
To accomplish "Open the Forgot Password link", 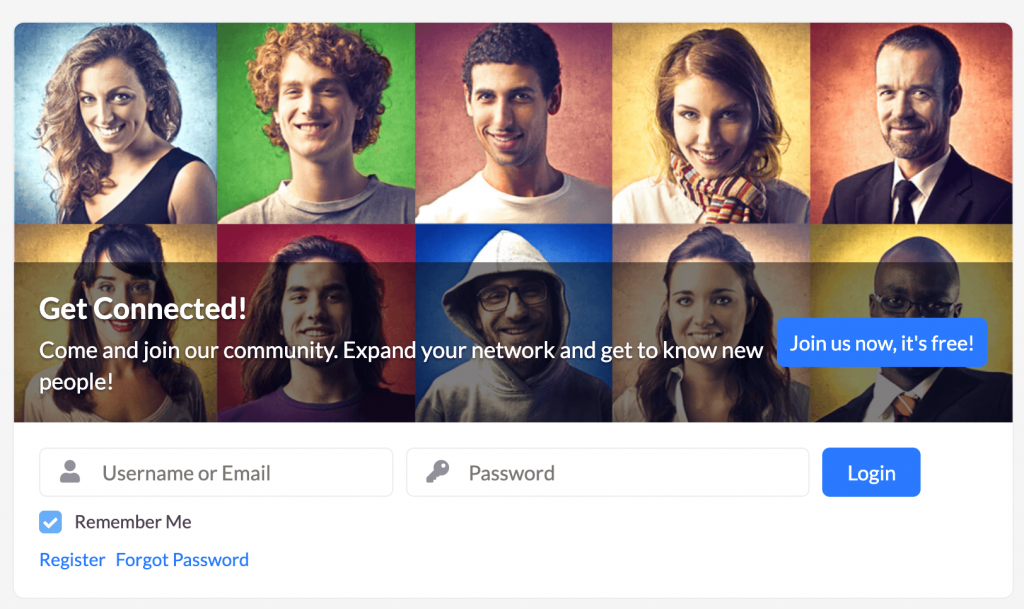I will point(182,560).
